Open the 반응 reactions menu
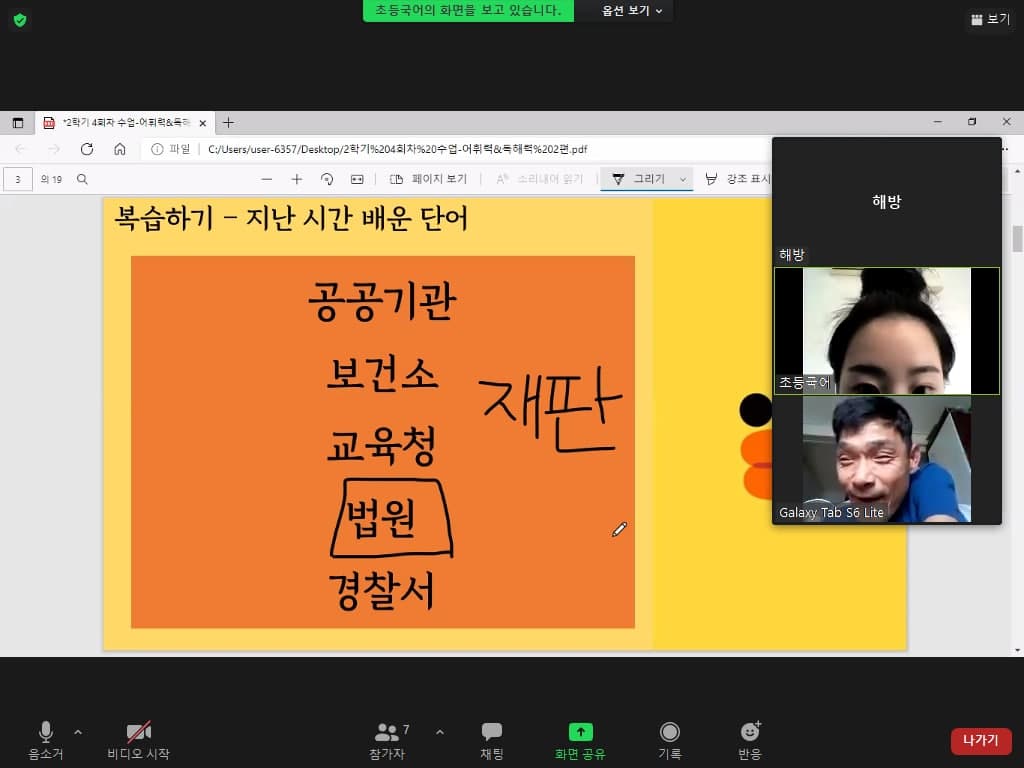 750,741
